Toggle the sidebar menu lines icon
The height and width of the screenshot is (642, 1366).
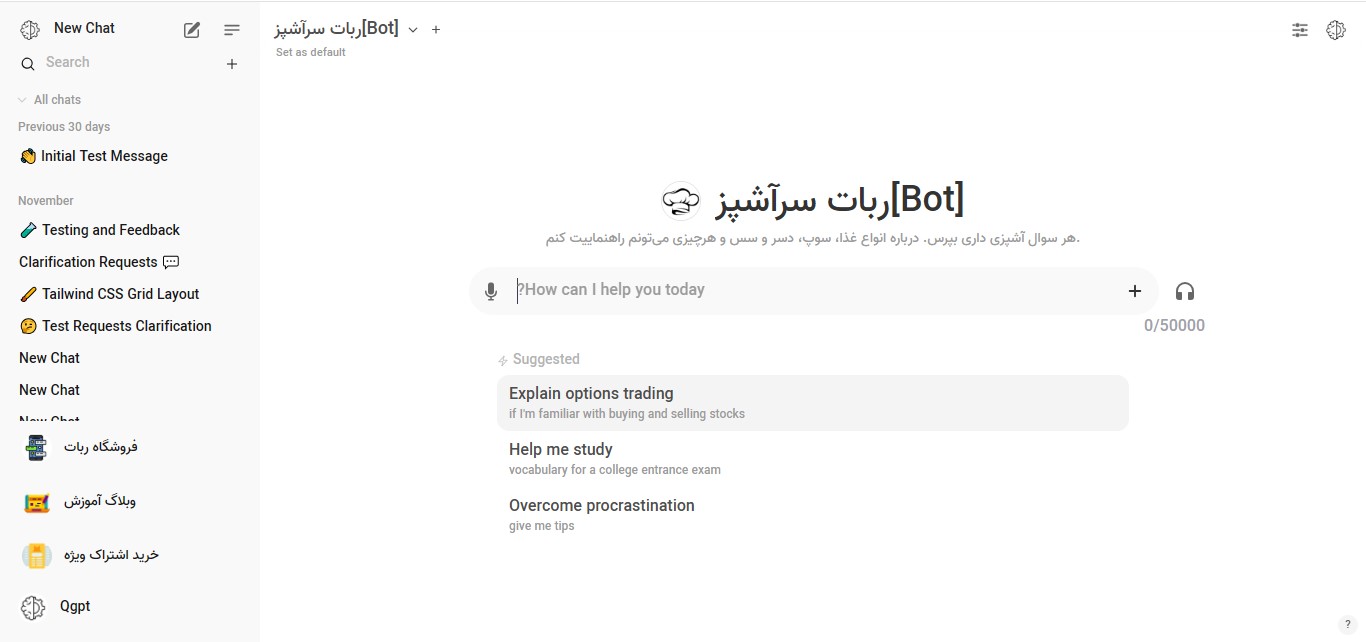click(x=232, y=30)
